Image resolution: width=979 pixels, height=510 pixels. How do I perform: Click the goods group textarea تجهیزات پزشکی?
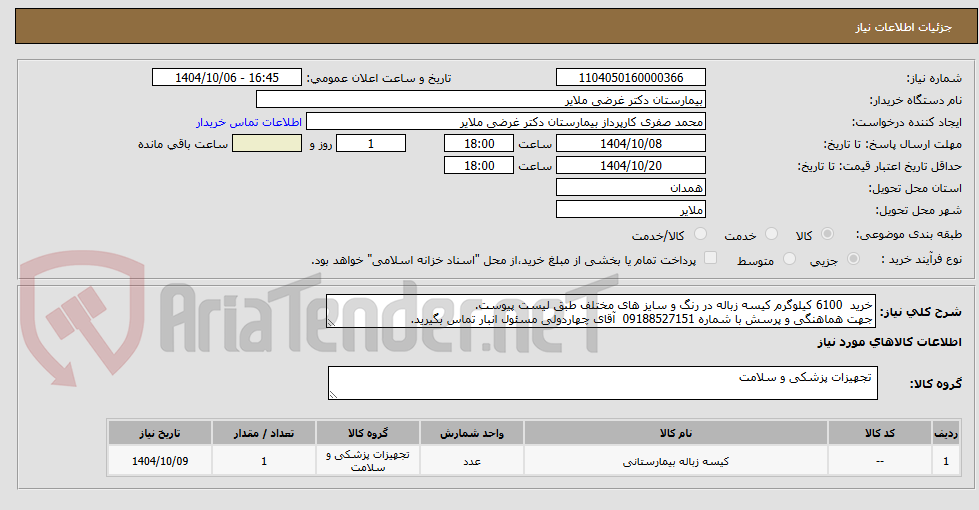point(603,383)
